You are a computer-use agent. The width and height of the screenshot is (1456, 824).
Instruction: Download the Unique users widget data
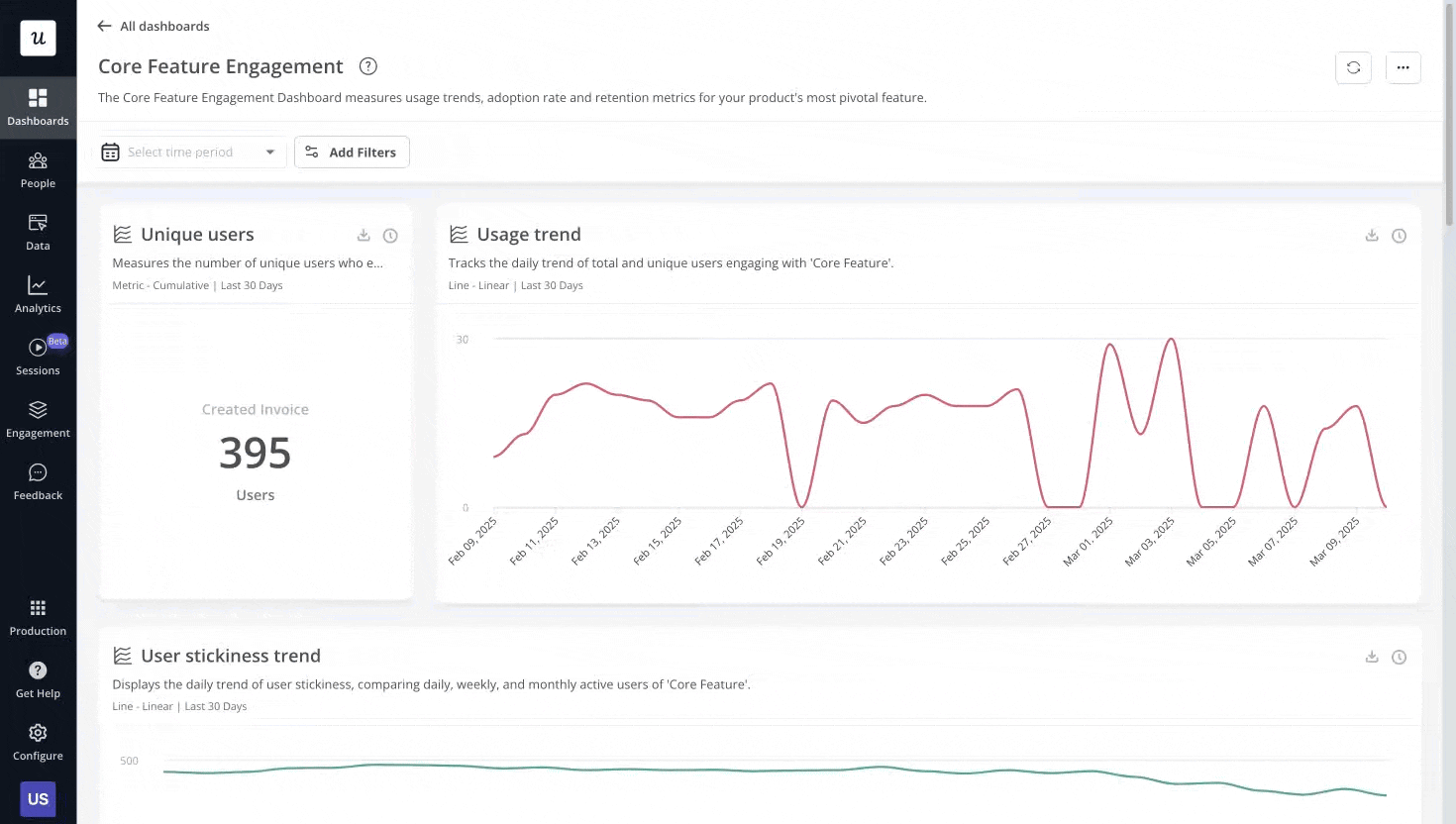pos(364,236)
